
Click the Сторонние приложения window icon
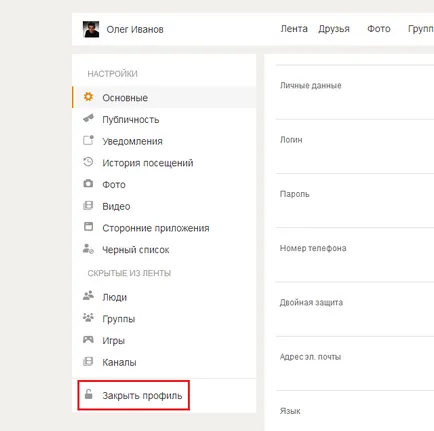[x=88, y=227]
